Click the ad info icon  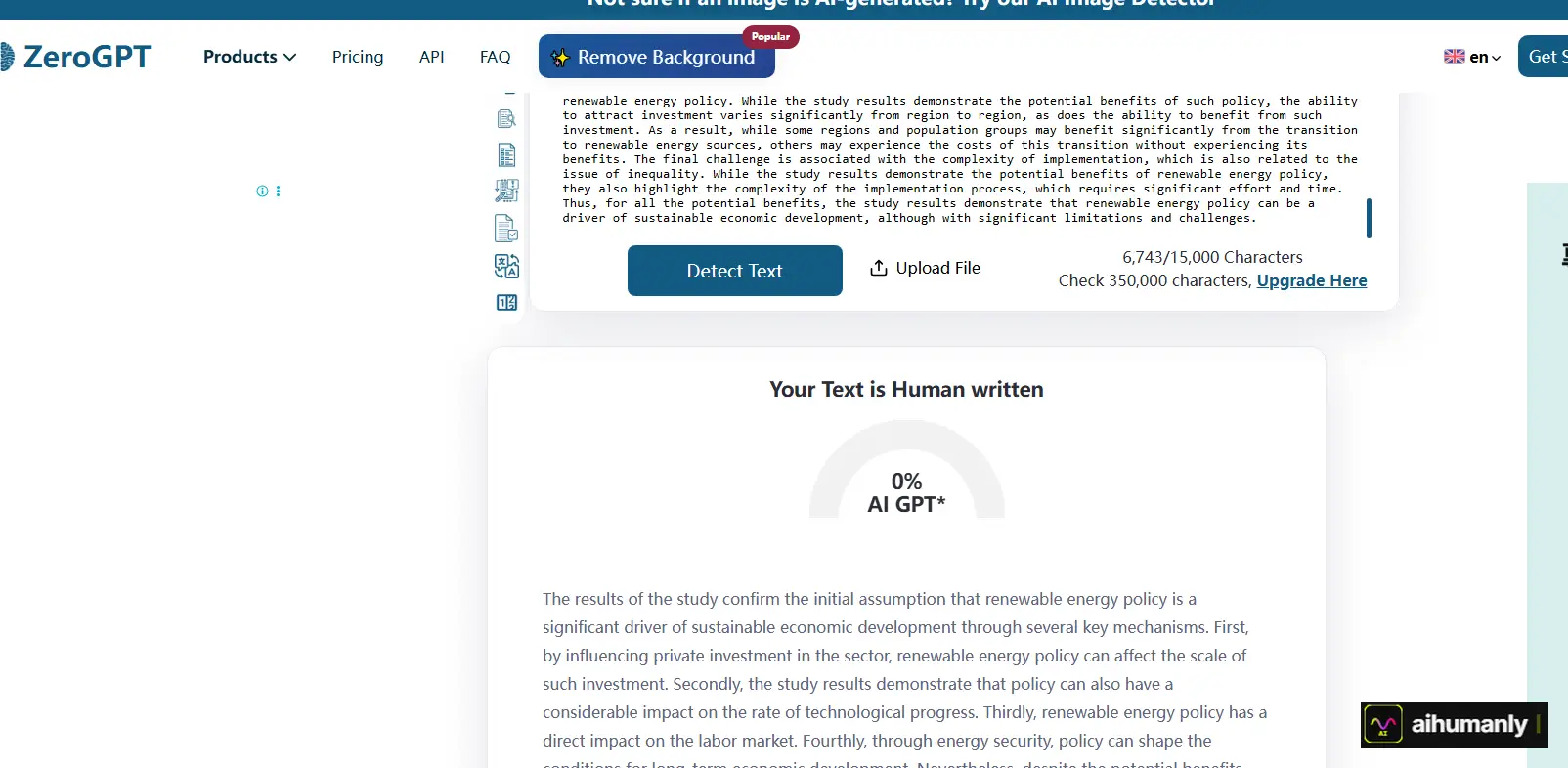262,191
